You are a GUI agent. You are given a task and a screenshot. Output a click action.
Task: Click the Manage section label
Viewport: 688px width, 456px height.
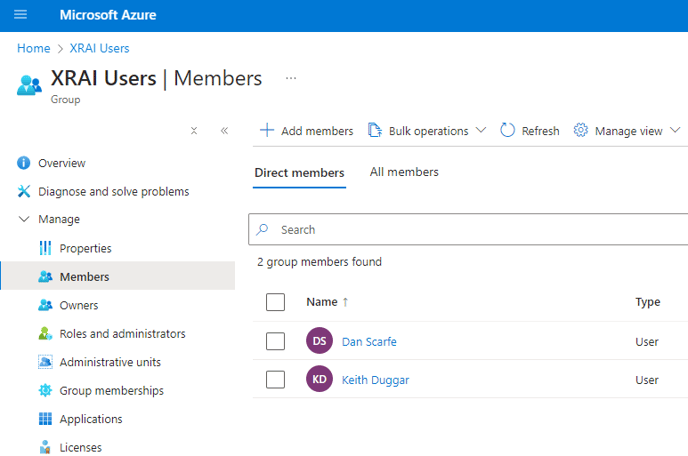click(59, 219)
